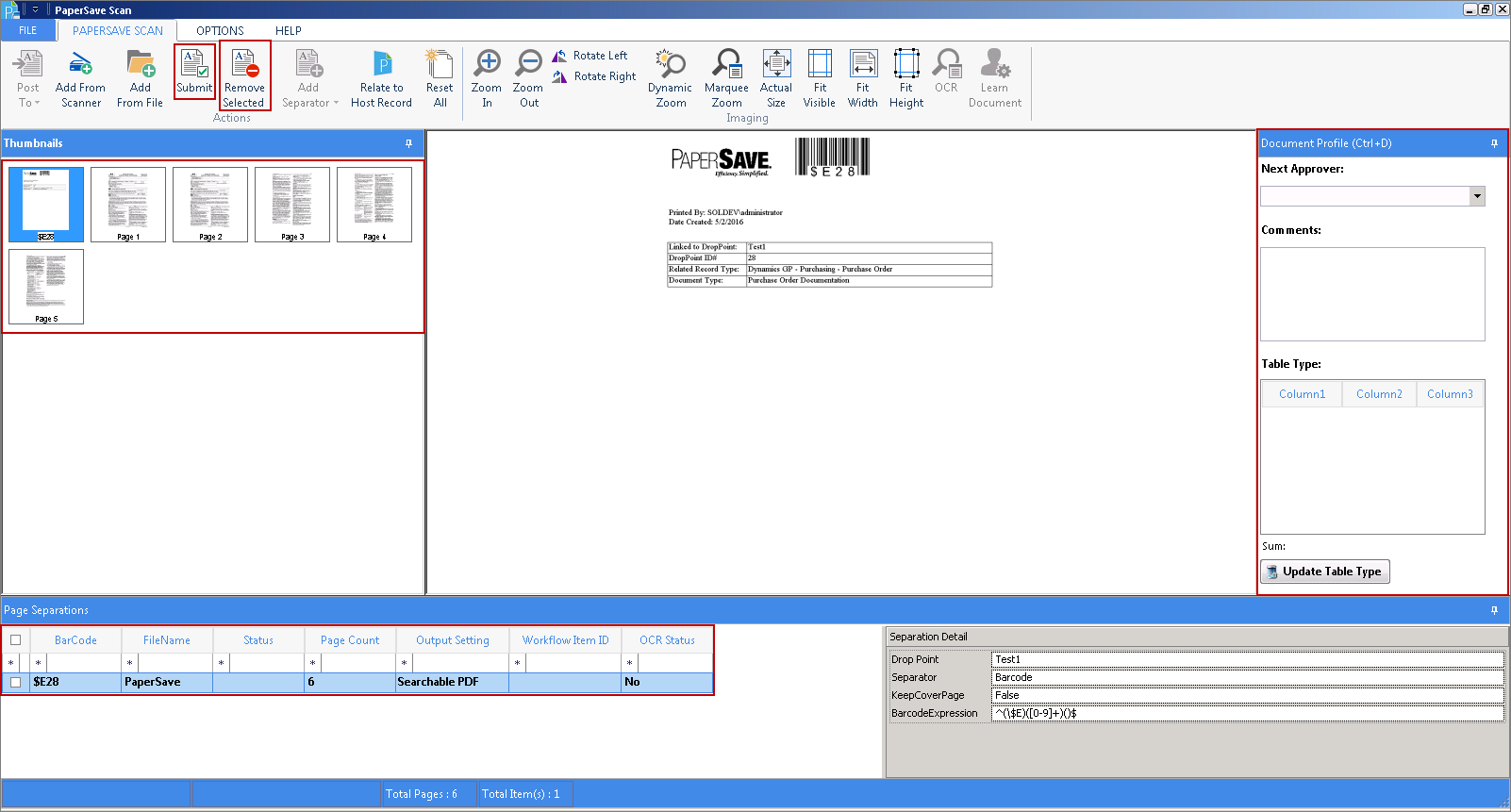Click the Submit action icon
This screenshot has height=812, width=1511.
194,72
